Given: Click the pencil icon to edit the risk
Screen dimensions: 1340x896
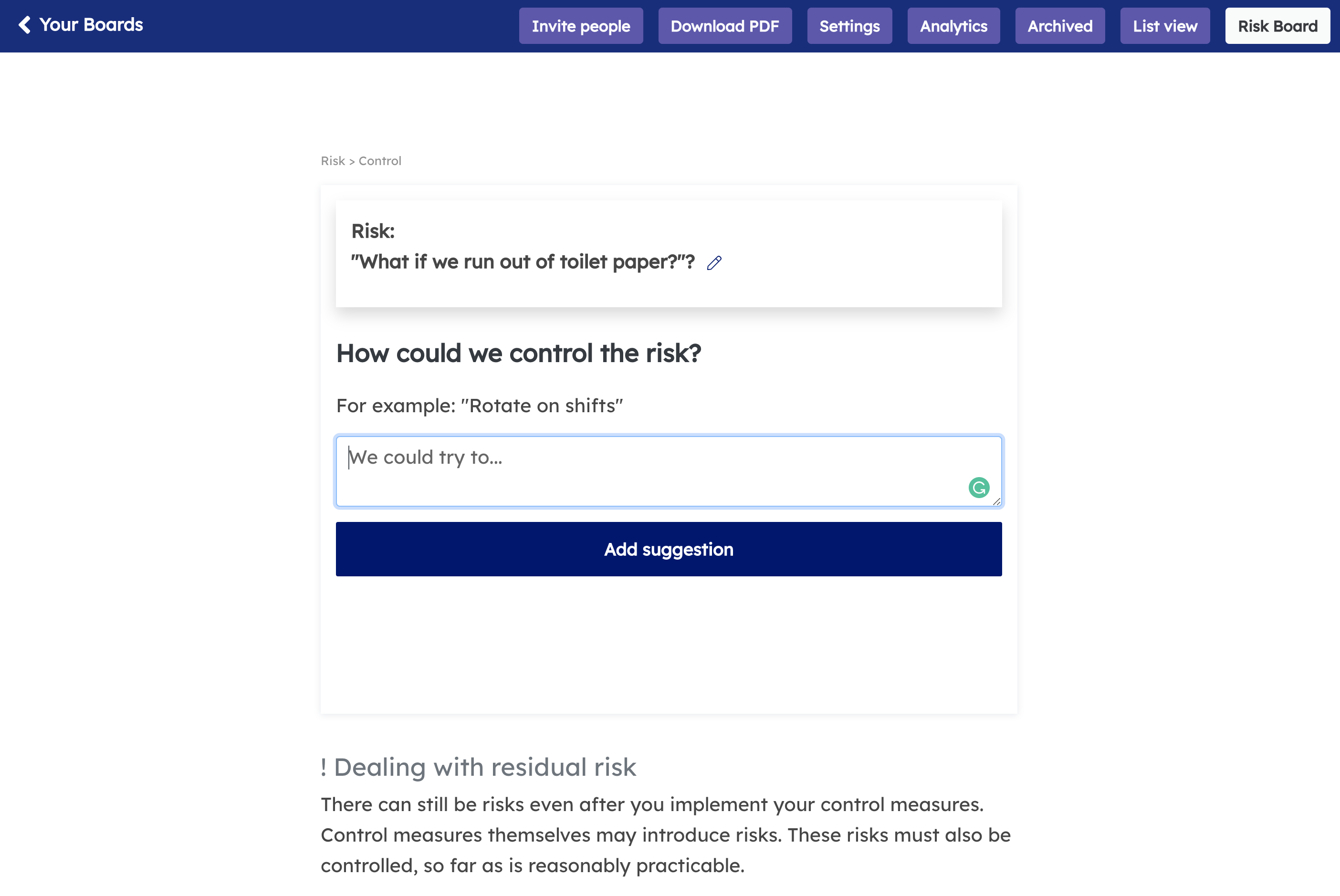Looking at the screenshot, I should [714, 263].
